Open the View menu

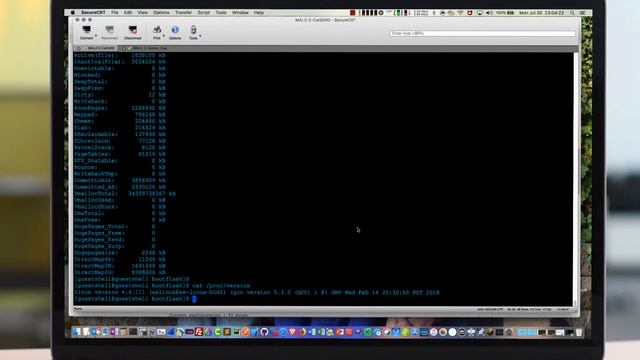click(x=142, y=13)
